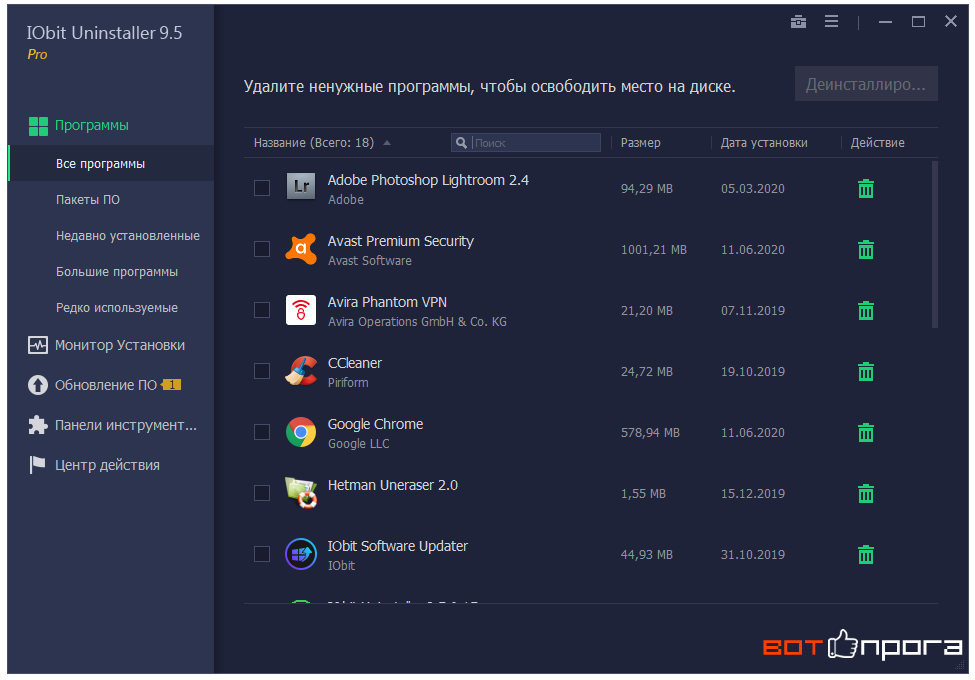Select the Adobe Photoshop Lightroom 2.4 name
Screen dimensions: 975x680
[x=428, y=180]
